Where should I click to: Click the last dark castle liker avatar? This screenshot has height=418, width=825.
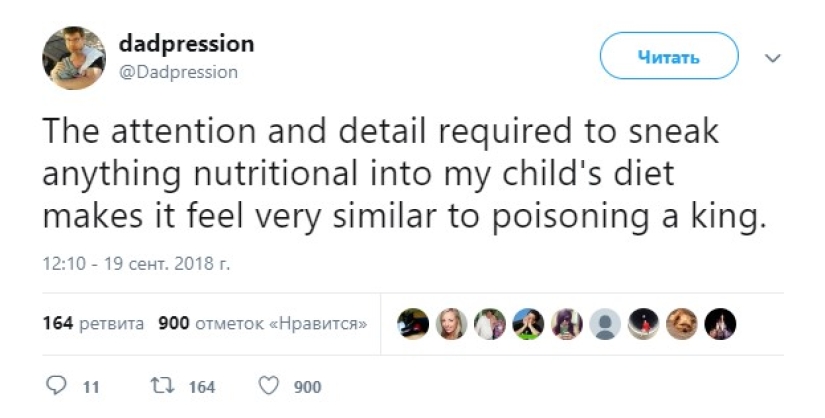point(720,324)
